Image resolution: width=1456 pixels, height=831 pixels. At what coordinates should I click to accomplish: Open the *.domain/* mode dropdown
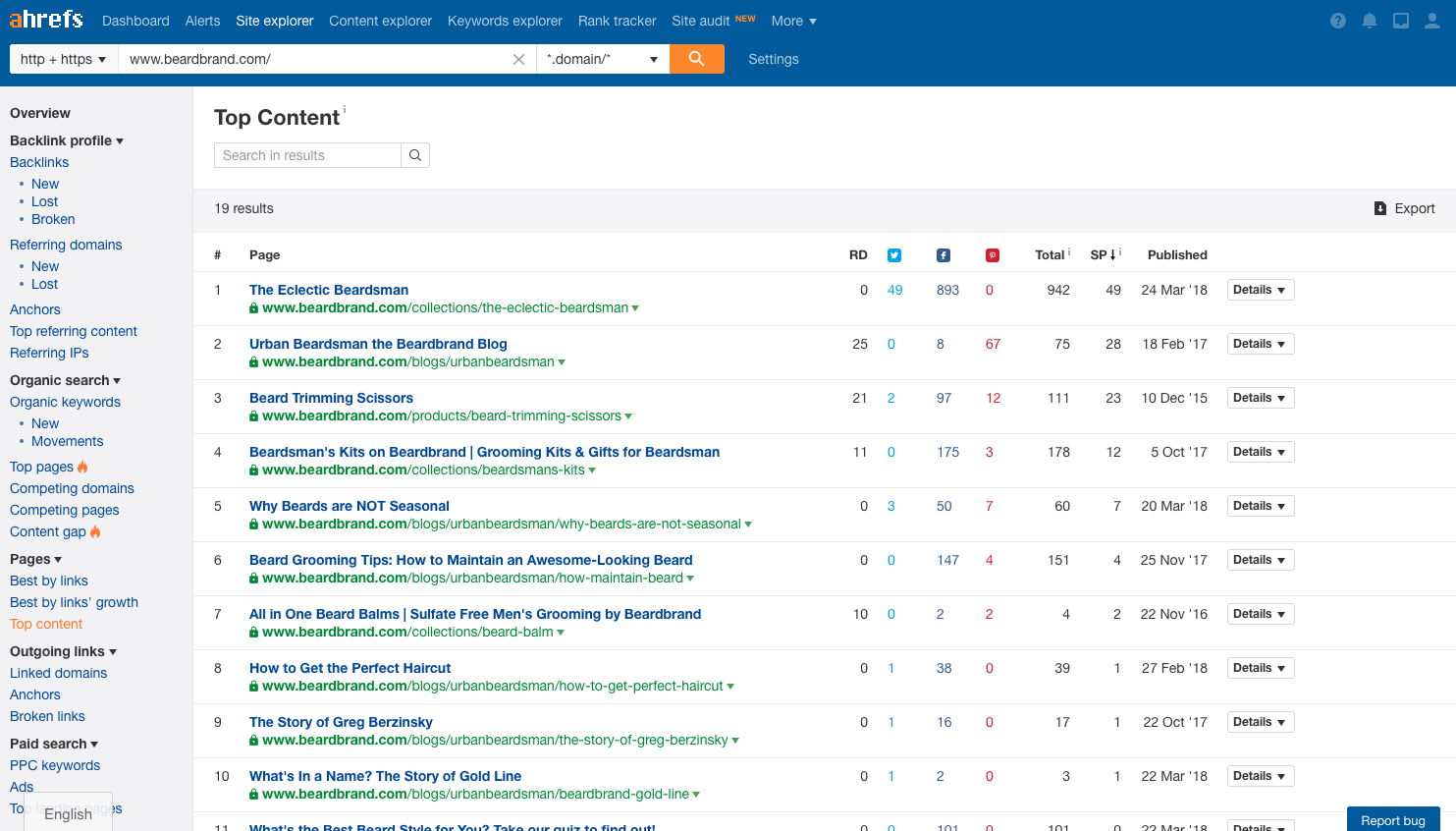(603, 59)
